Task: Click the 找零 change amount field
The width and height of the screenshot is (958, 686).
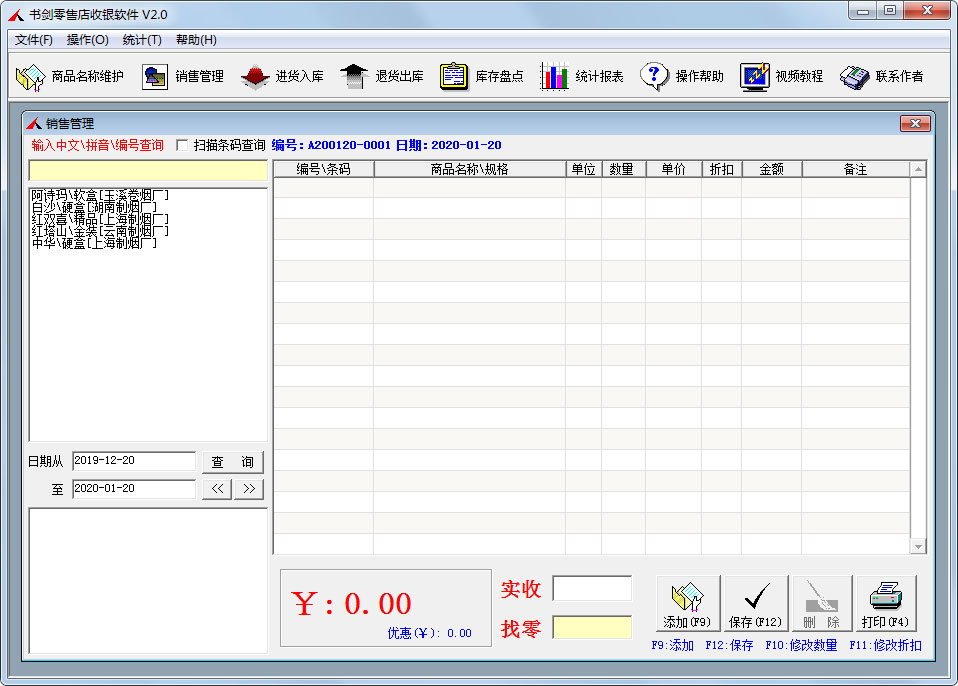Action: point(592,627)
